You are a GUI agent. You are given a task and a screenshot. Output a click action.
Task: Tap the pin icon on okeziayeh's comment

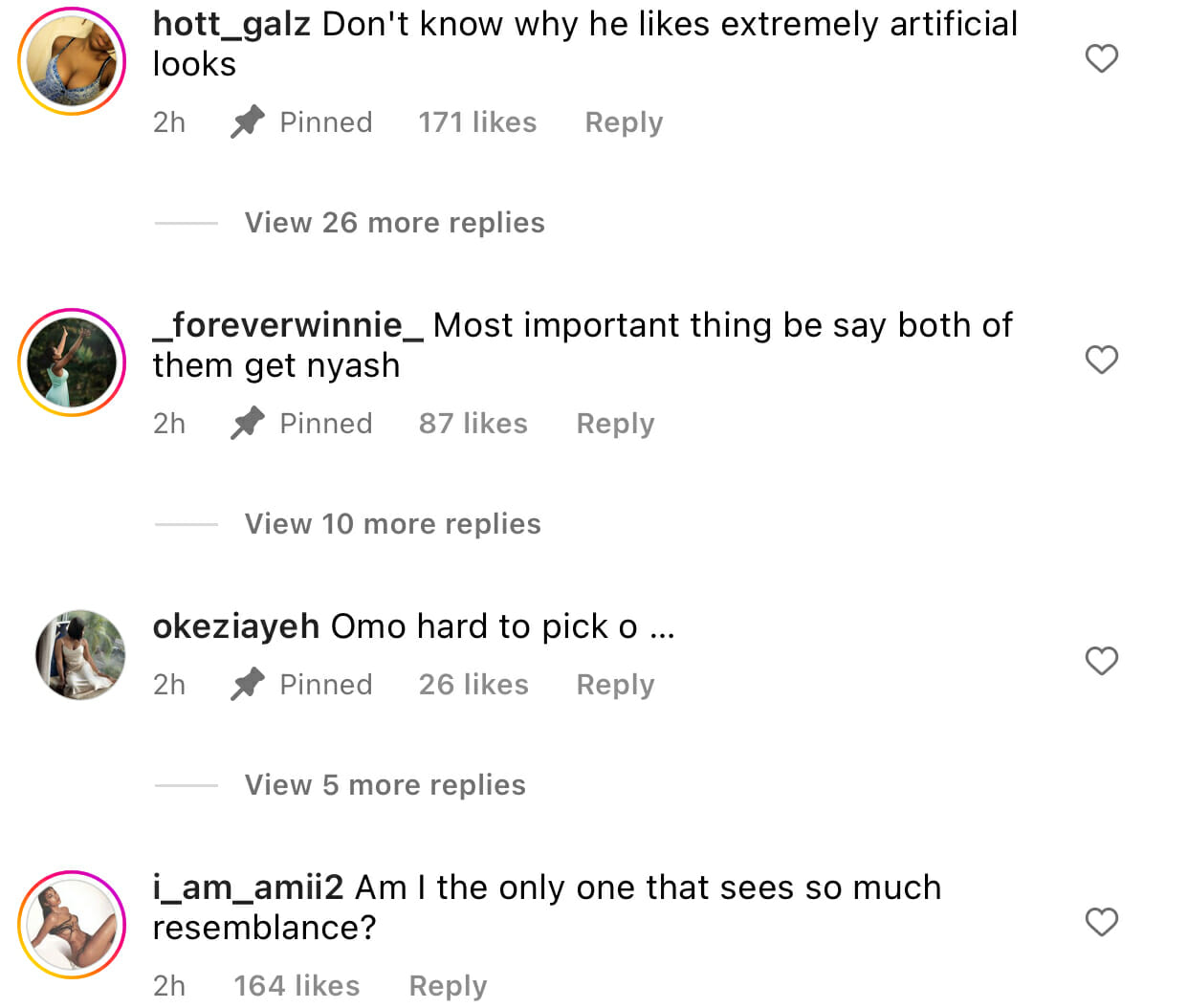(x=248, y=685)
